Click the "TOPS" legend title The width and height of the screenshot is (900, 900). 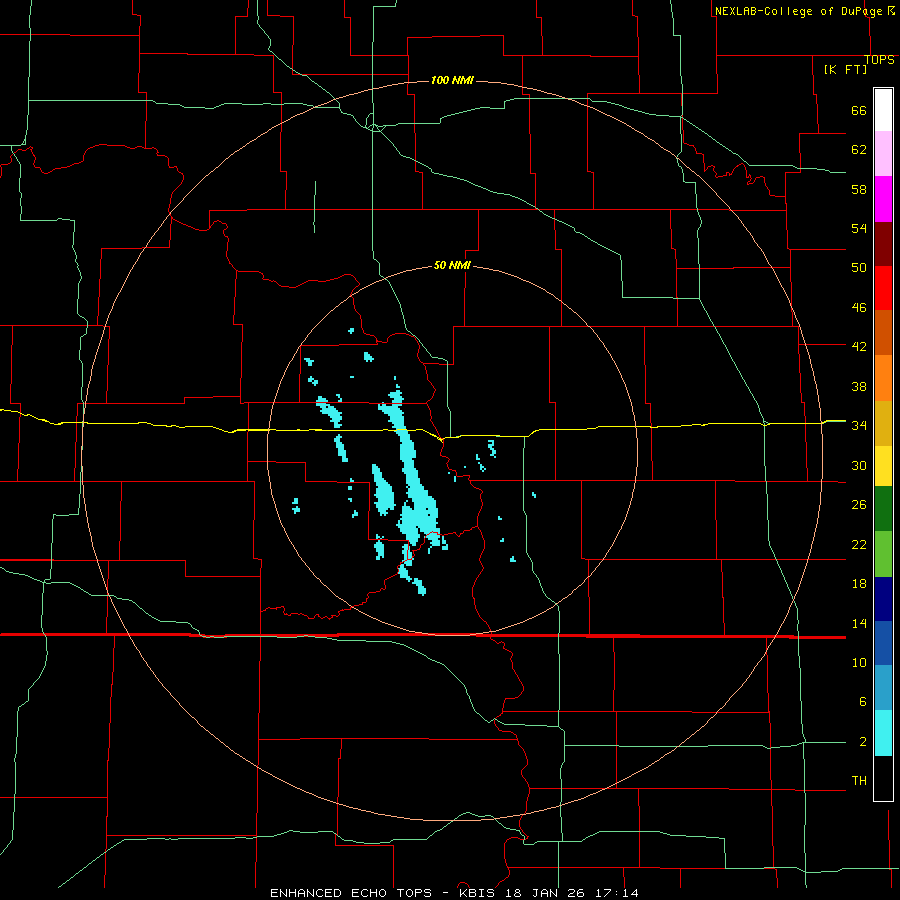(879, 60)
